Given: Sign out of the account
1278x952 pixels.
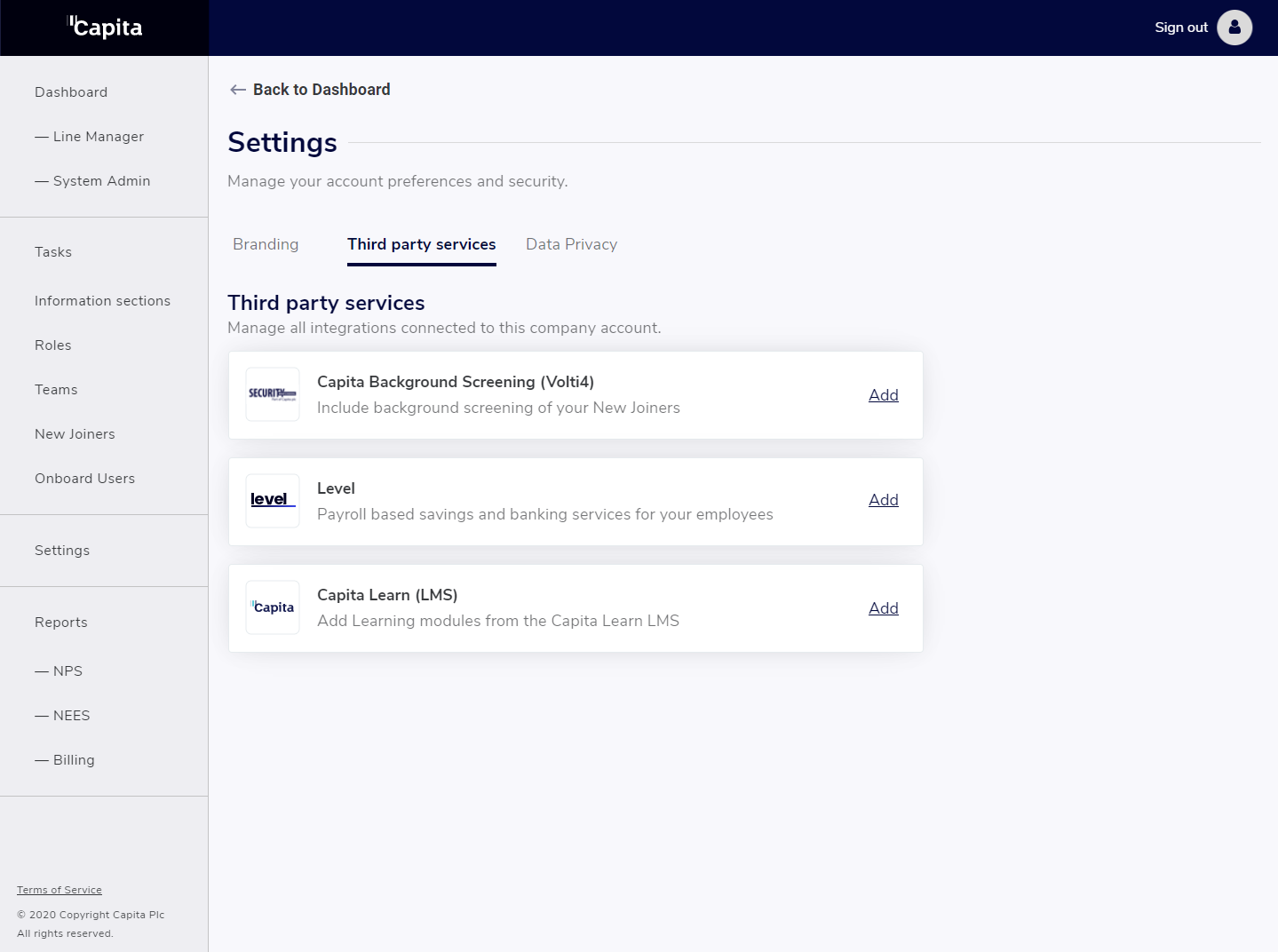Looking at the screenshot, I should click(1180, 28).
